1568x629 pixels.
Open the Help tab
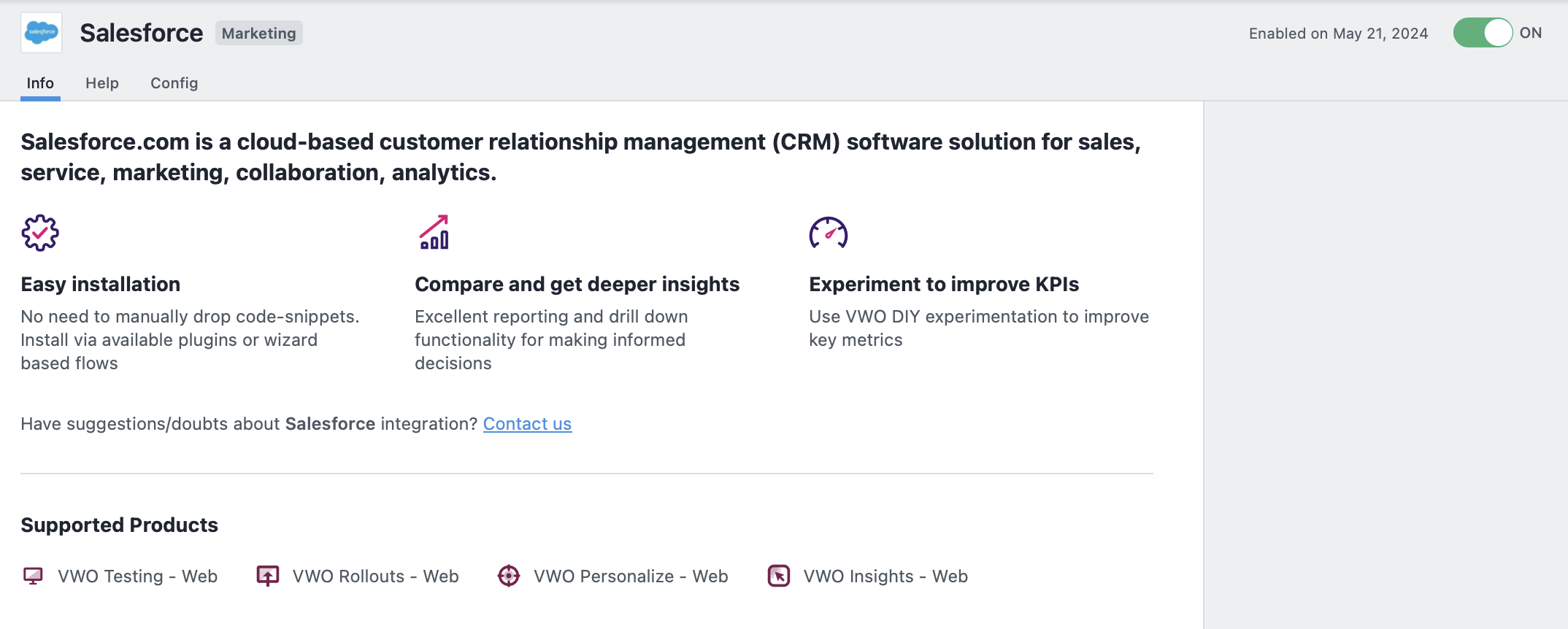(x=102, y=83)
